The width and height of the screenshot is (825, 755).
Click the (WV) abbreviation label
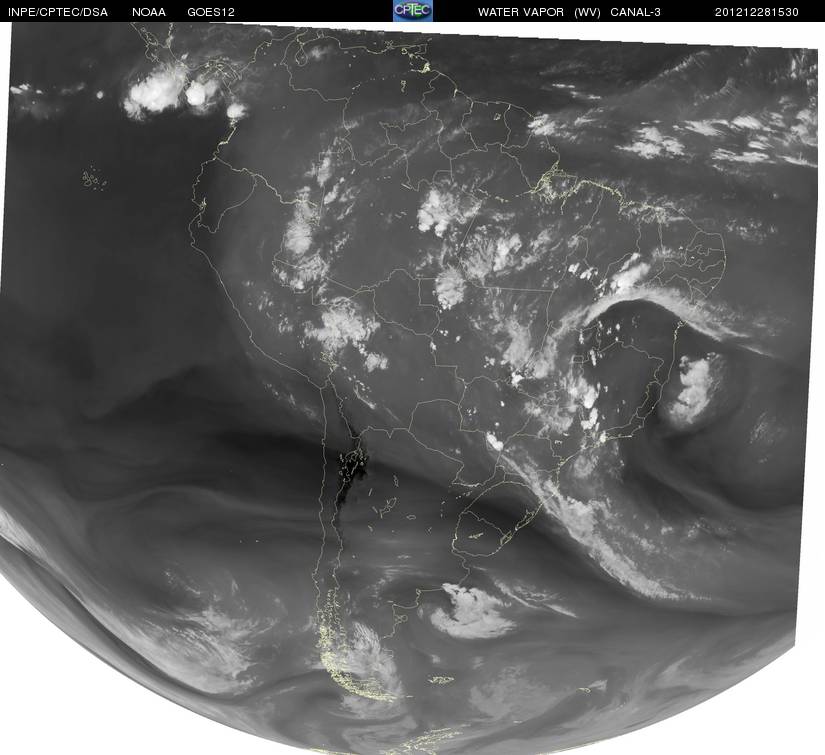click(x=588, y=12)
